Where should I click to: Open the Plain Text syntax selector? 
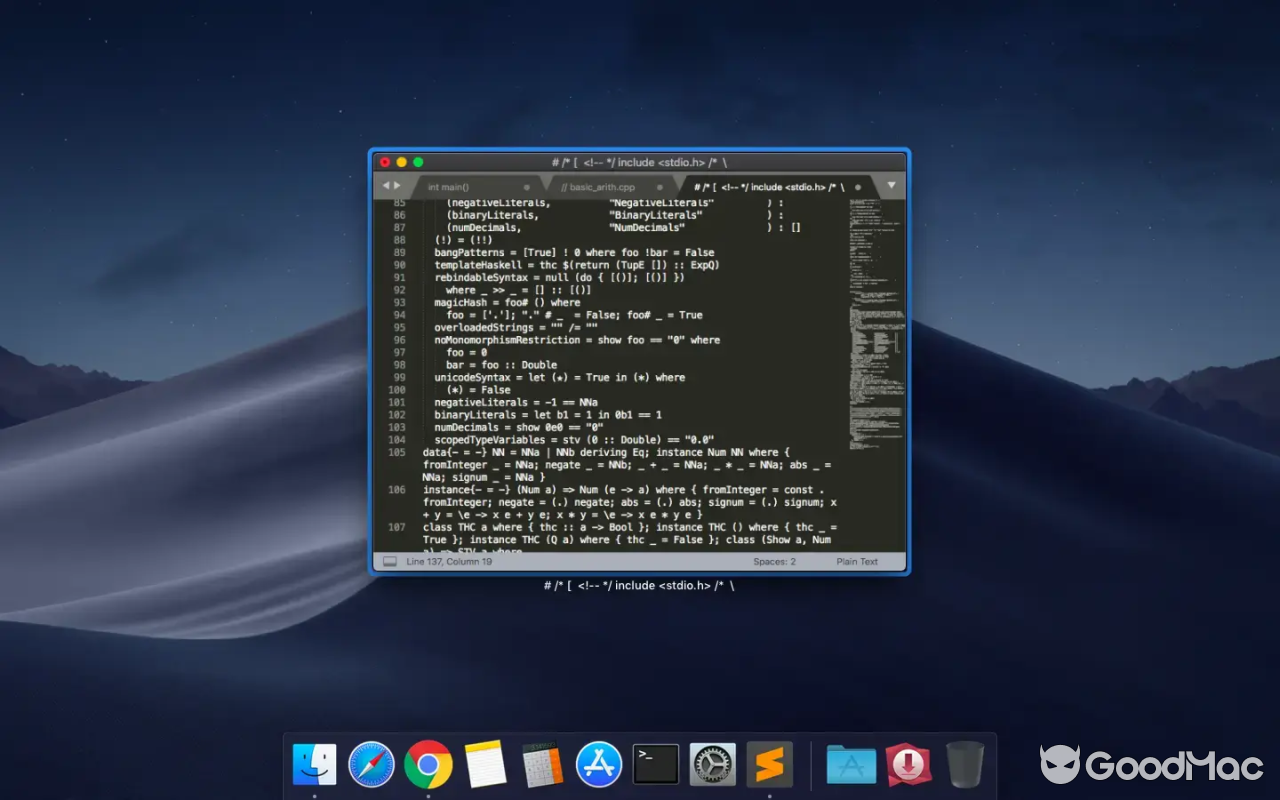857,561
